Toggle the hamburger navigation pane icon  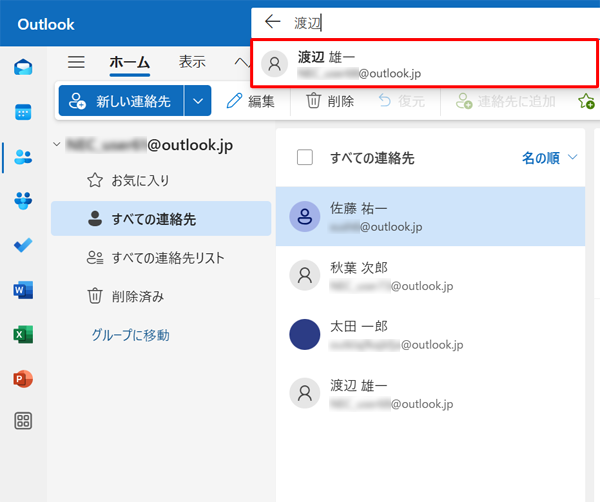coord(76,62)
